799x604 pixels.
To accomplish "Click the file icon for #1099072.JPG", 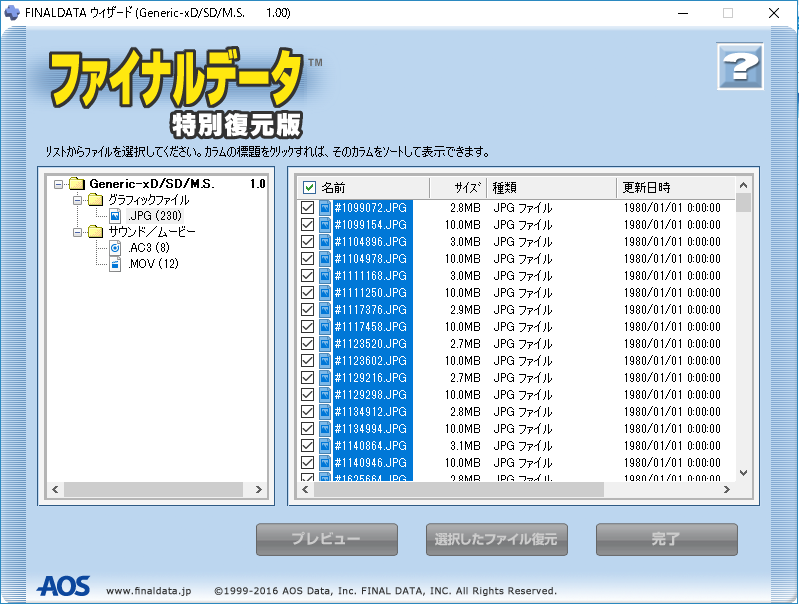I will (325, 208).
